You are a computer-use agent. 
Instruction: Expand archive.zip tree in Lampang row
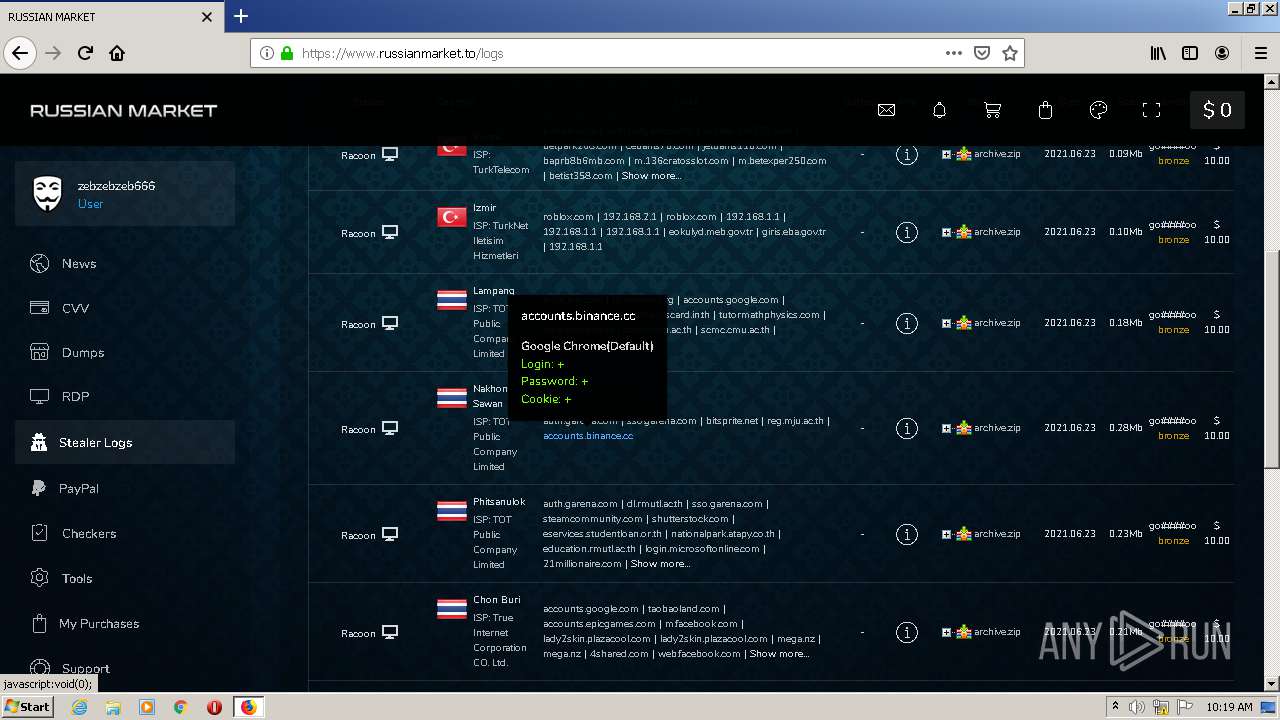946,323
